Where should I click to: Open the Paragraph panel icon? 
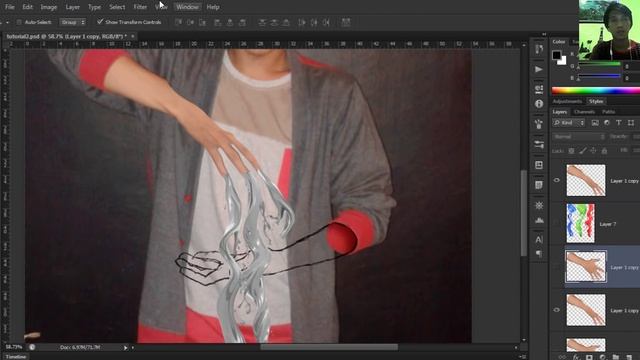point(539,254)
